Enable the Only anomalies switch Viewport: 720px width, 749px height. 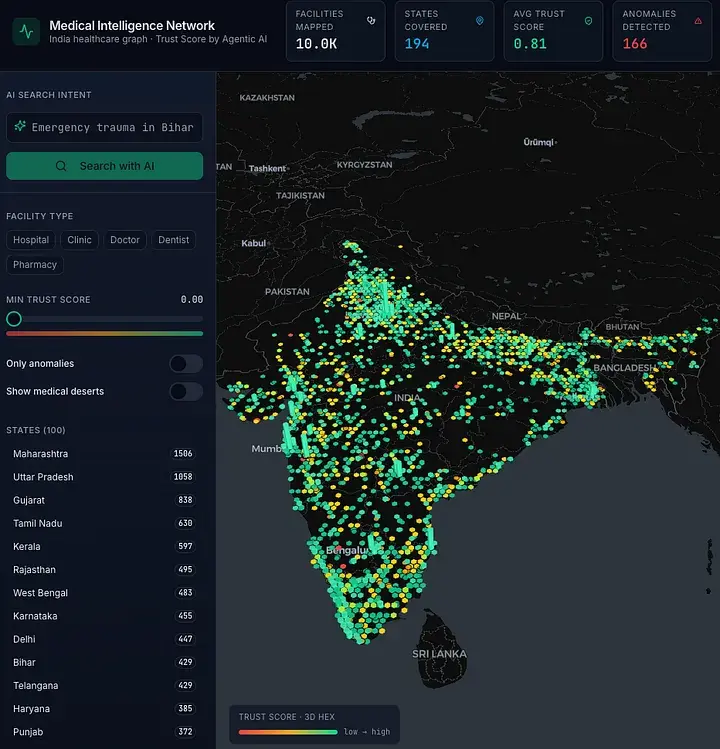click(x=186, y=364)
